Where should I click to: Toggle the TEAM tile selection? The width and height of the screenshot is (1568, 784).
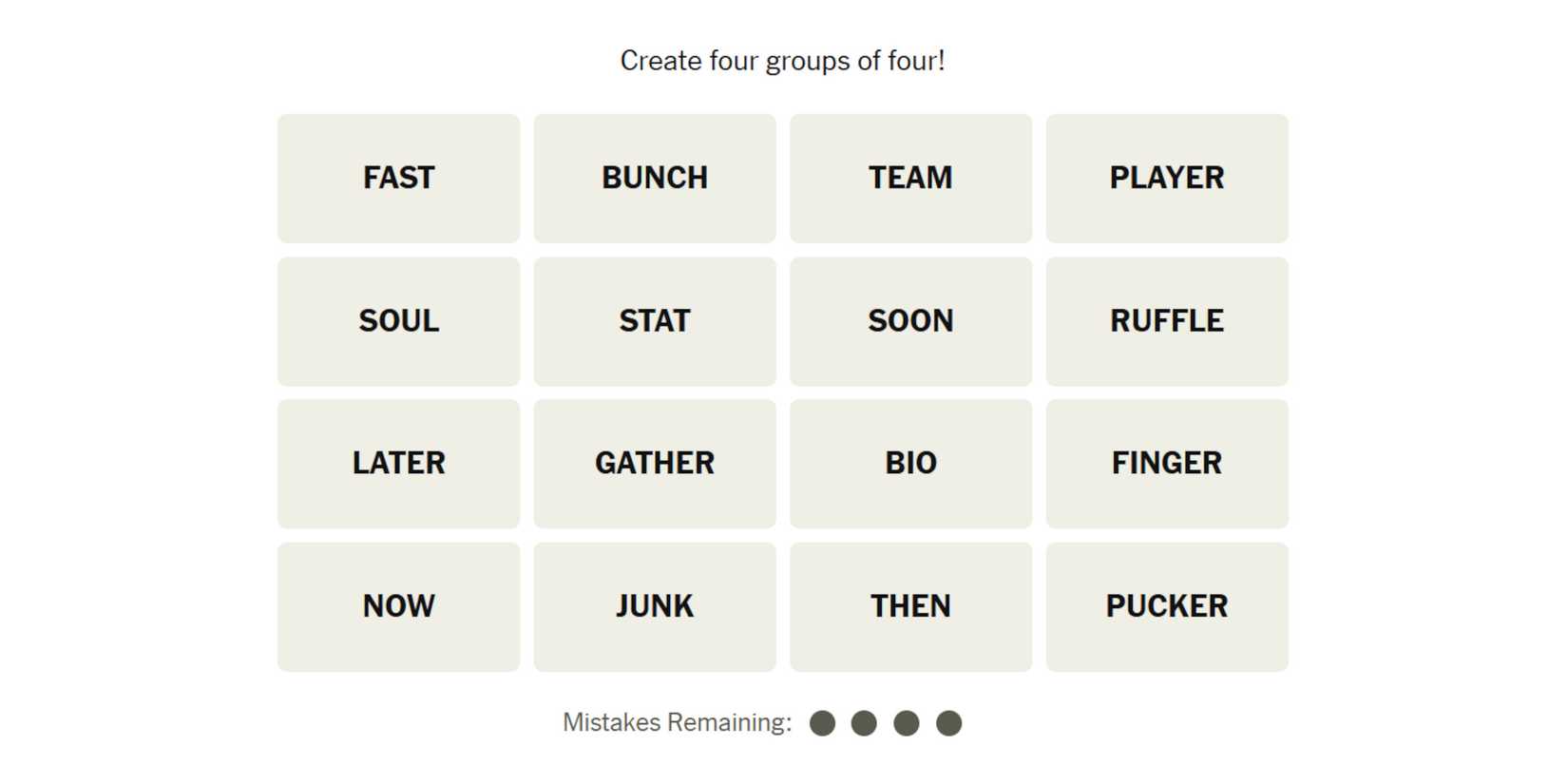(x=910, y=179)
